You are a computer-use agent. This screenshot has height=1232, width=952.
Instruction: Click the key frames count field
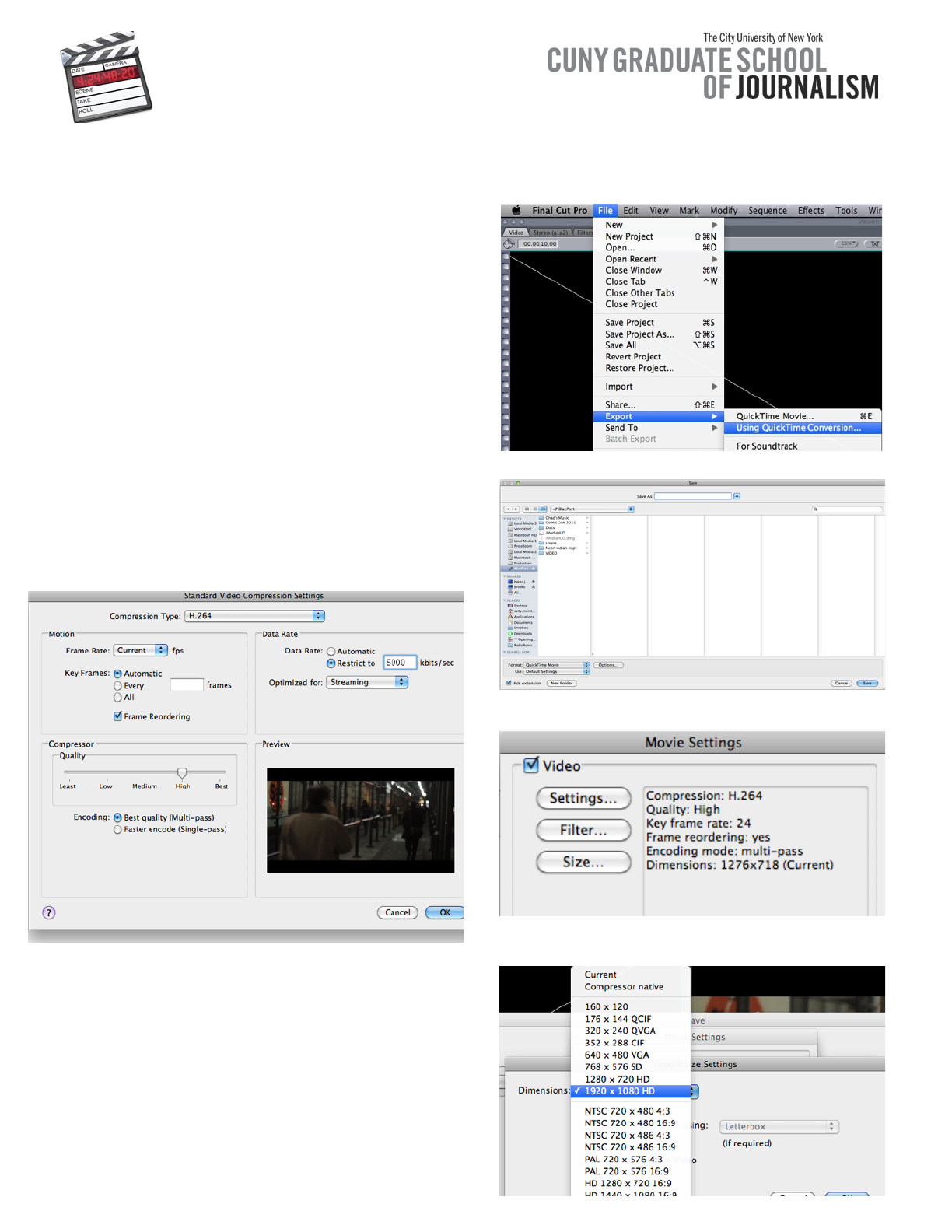pos(187,684)
